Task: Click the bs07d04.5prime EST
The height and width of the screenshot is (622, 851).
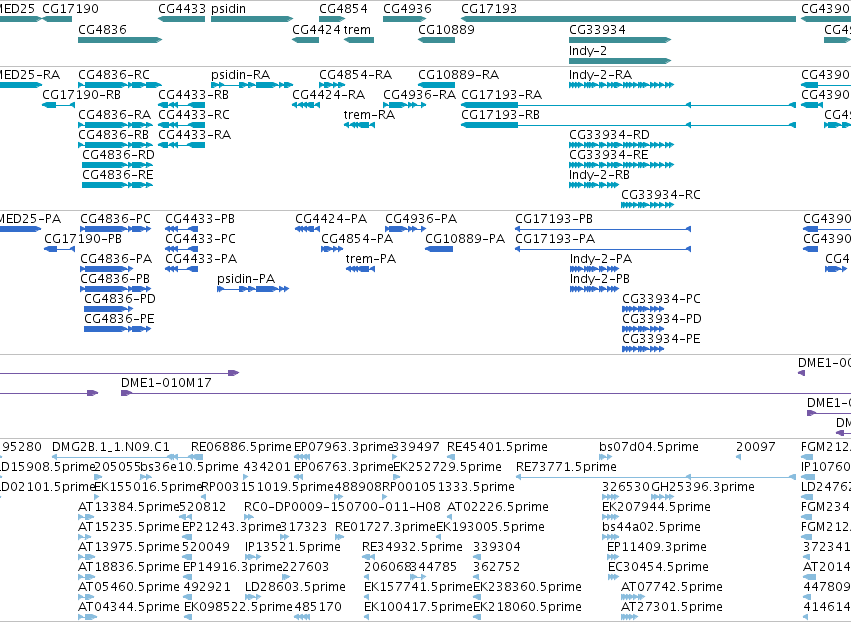Action: [606, 457]
